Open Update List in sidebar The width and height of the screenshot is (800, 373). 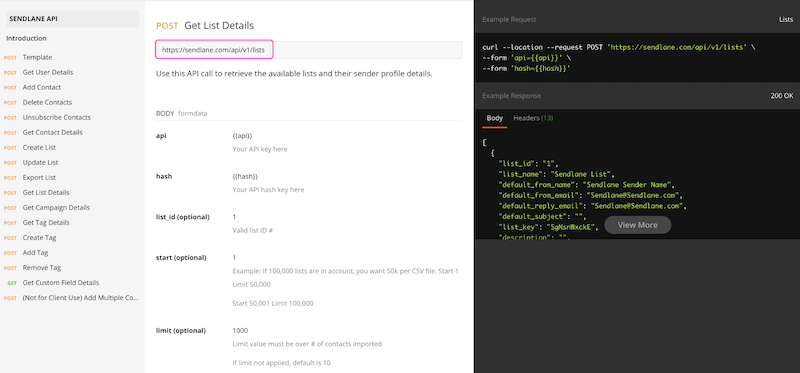click(40, 162)
